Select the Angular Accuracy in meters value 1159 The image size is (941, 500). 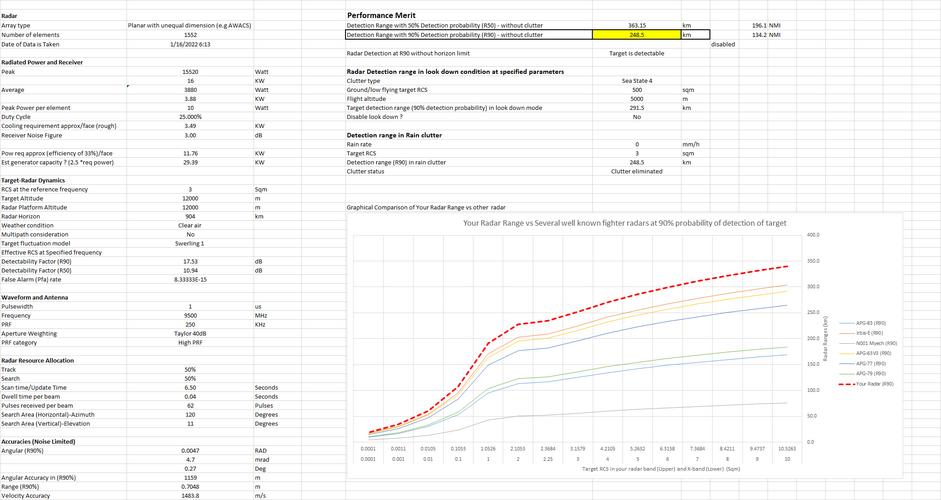[190, 477]
